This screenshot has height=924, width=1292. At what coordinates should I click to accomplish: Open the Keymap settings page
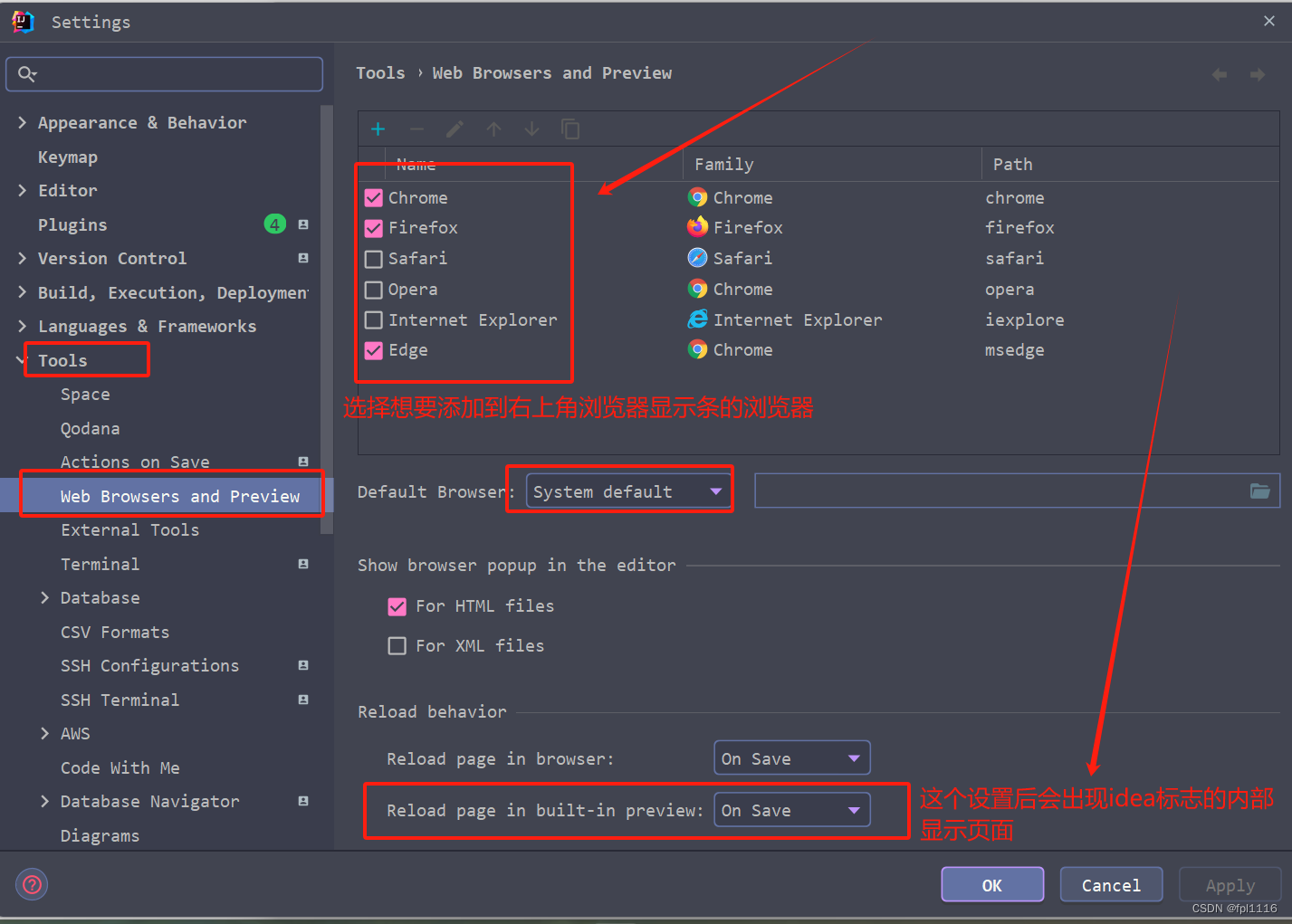pyautogui.click(x=68, y=157)
